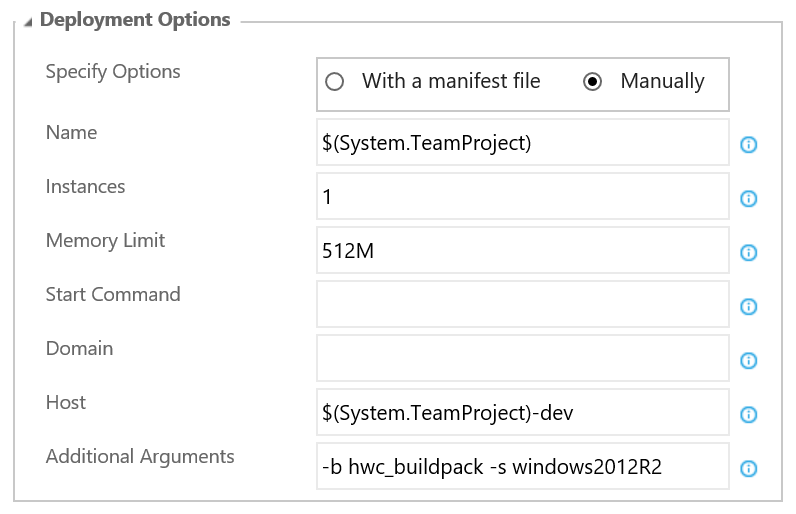Show info tooltip for Memory Limit
This screenshot has width=796, height=514.
[x=749, y=253]
